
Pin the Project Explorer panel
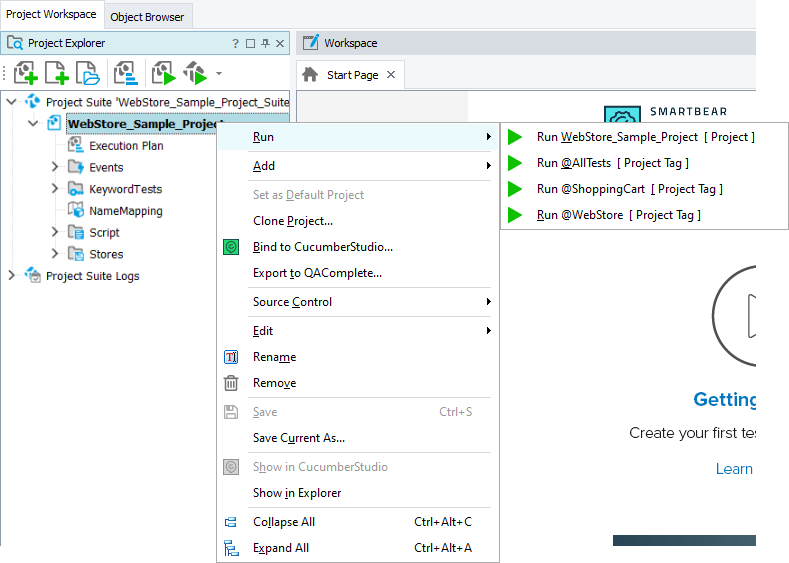pos(265,43)
